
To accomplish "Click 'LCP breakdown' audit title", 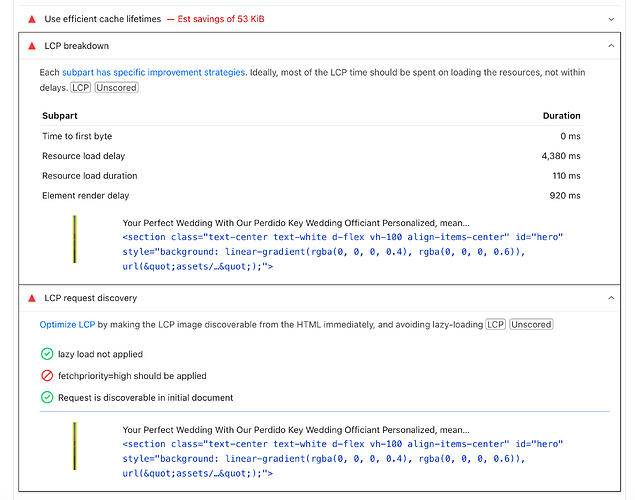I will (x=77, y=46).
